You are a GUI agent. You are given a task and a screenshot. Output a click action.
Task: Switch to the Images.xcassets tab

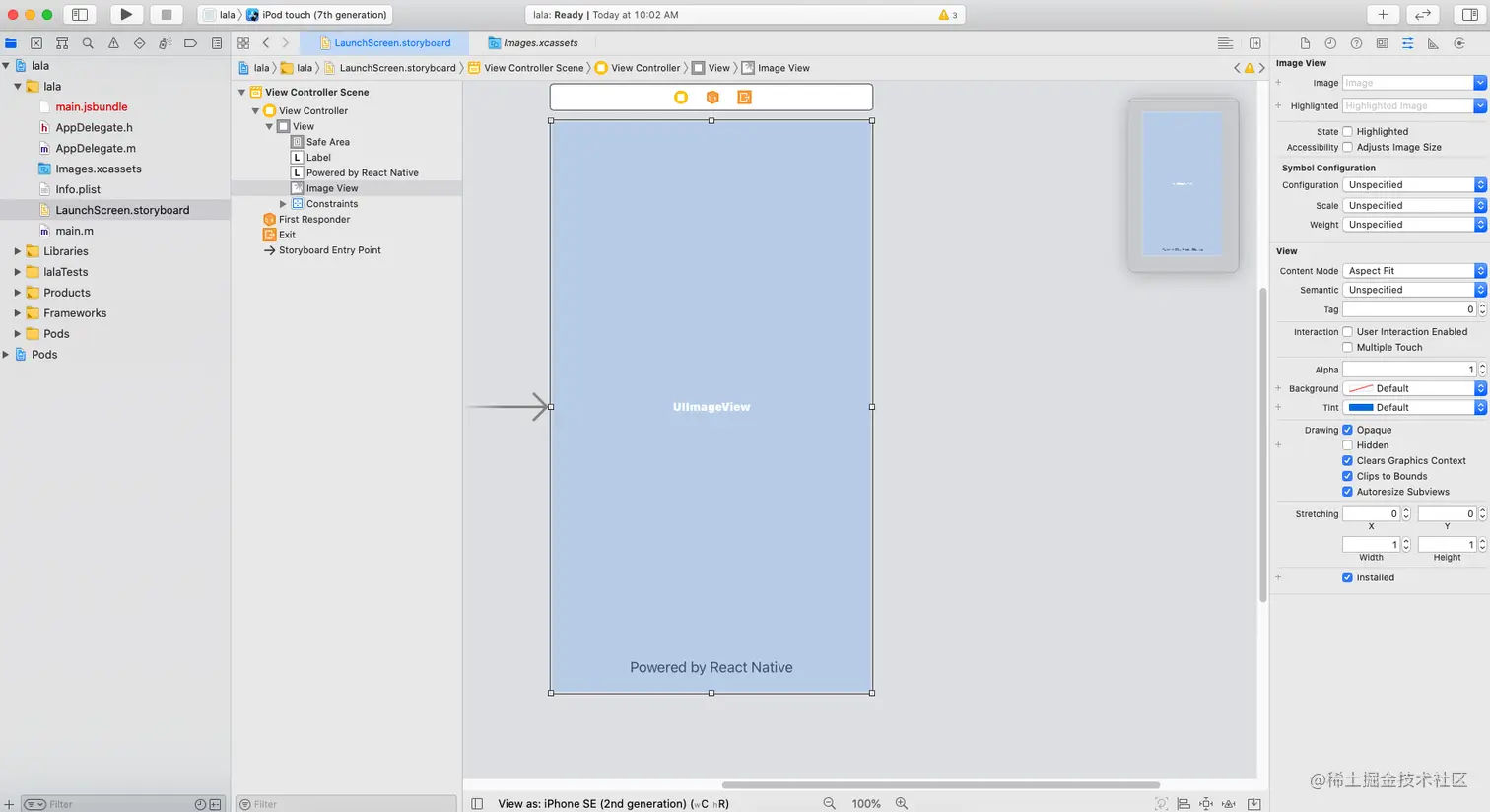(x=534, y=43)
